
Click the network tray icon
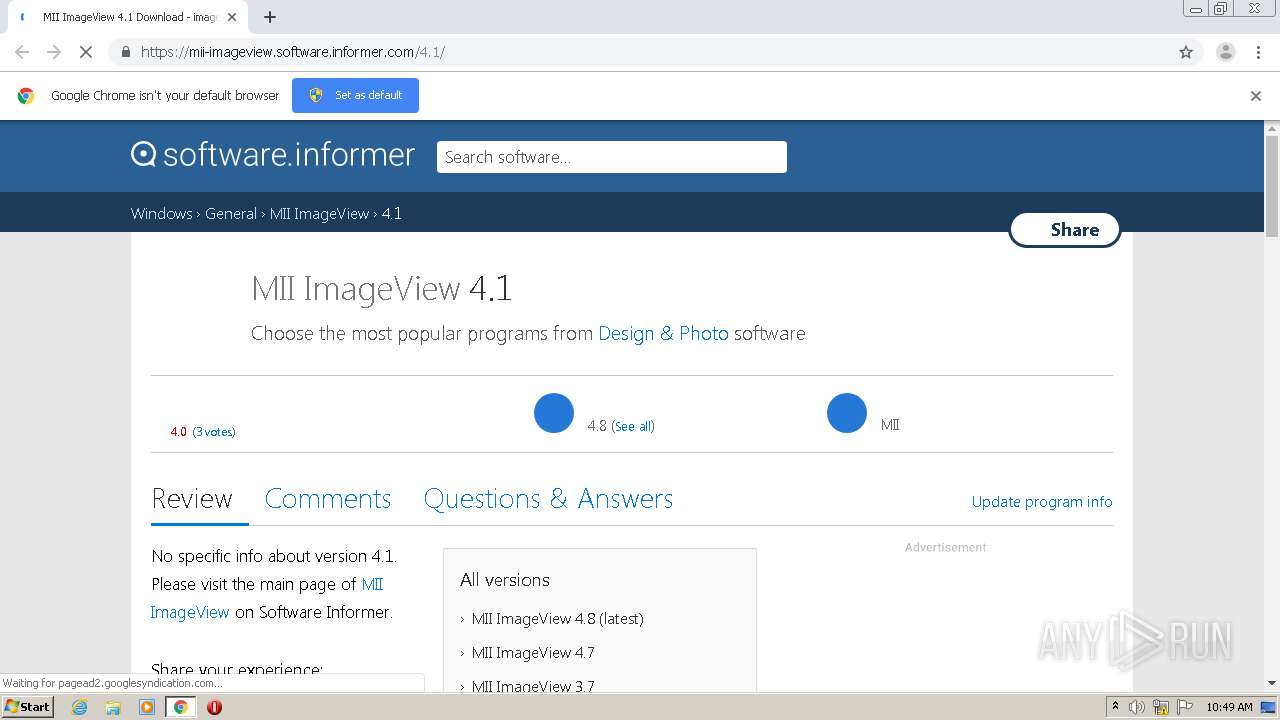coord(1161,707)
